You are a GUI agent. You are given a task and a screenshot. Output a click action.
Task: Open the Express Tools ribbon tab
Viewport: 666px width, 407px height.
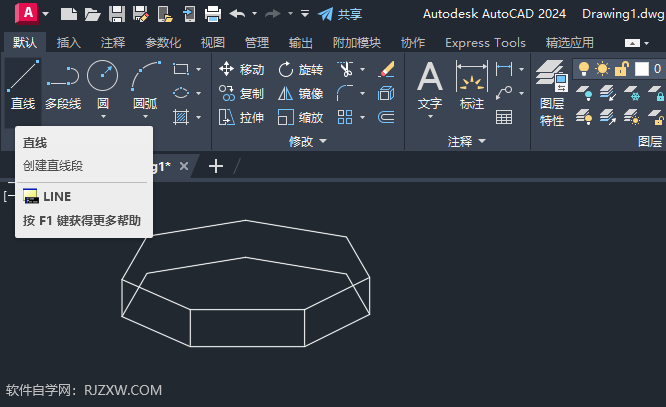point(485,42)
